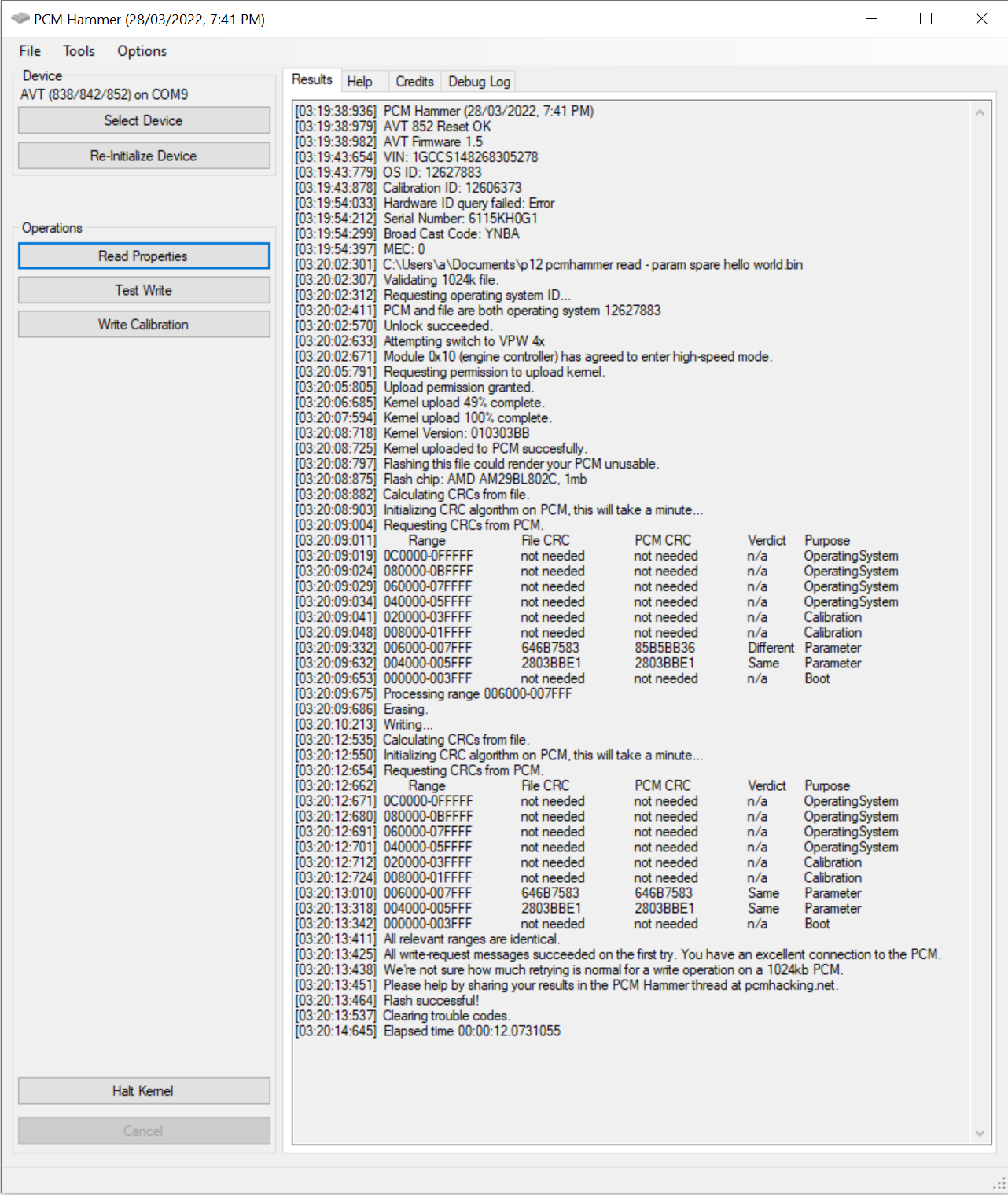Switch to the Help tab
Screen dimensions: 1008x1195
tap(359, 82)
